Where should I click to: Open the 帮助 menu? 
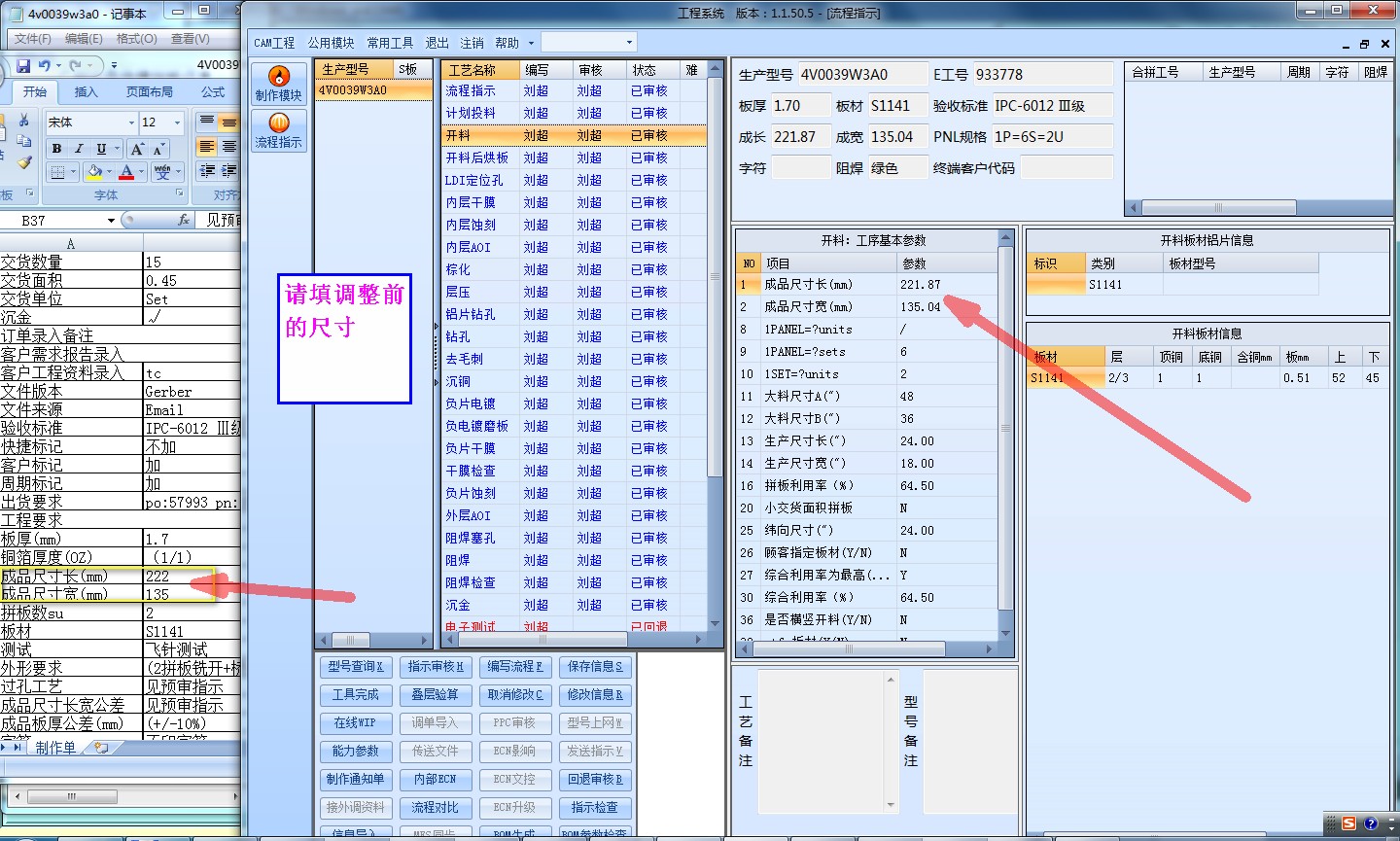pos(507,43)
